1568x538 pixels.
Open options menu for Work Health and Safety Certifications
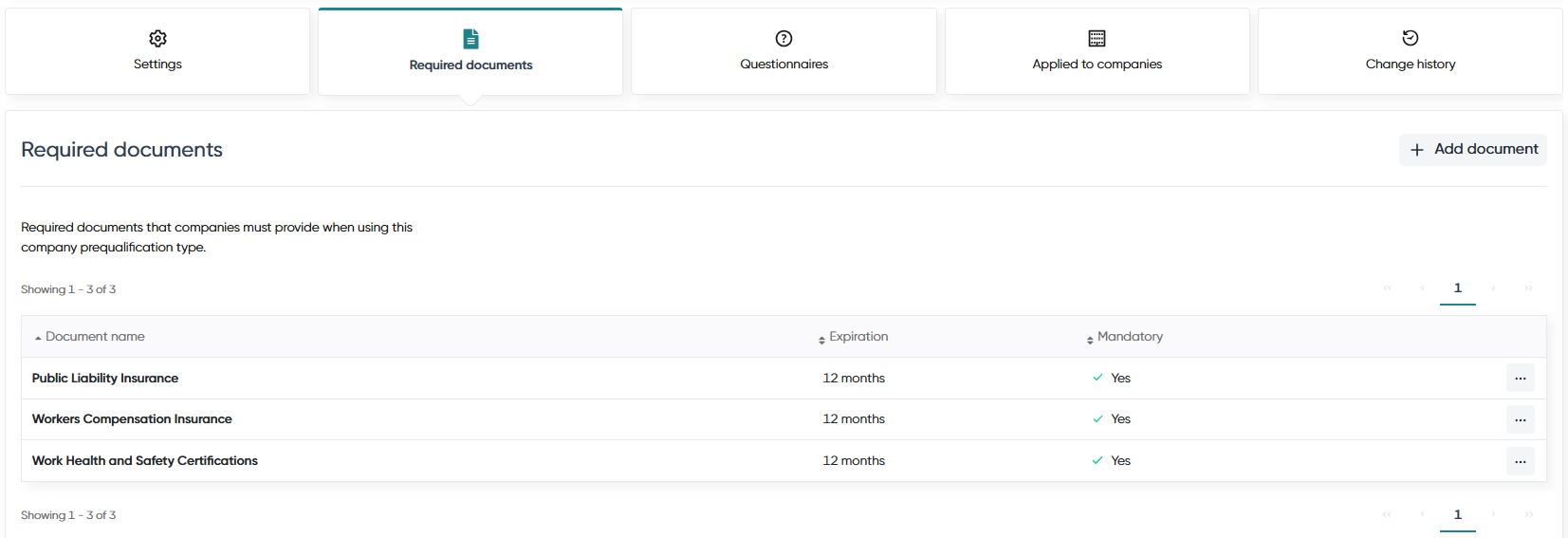point(1520,461)
